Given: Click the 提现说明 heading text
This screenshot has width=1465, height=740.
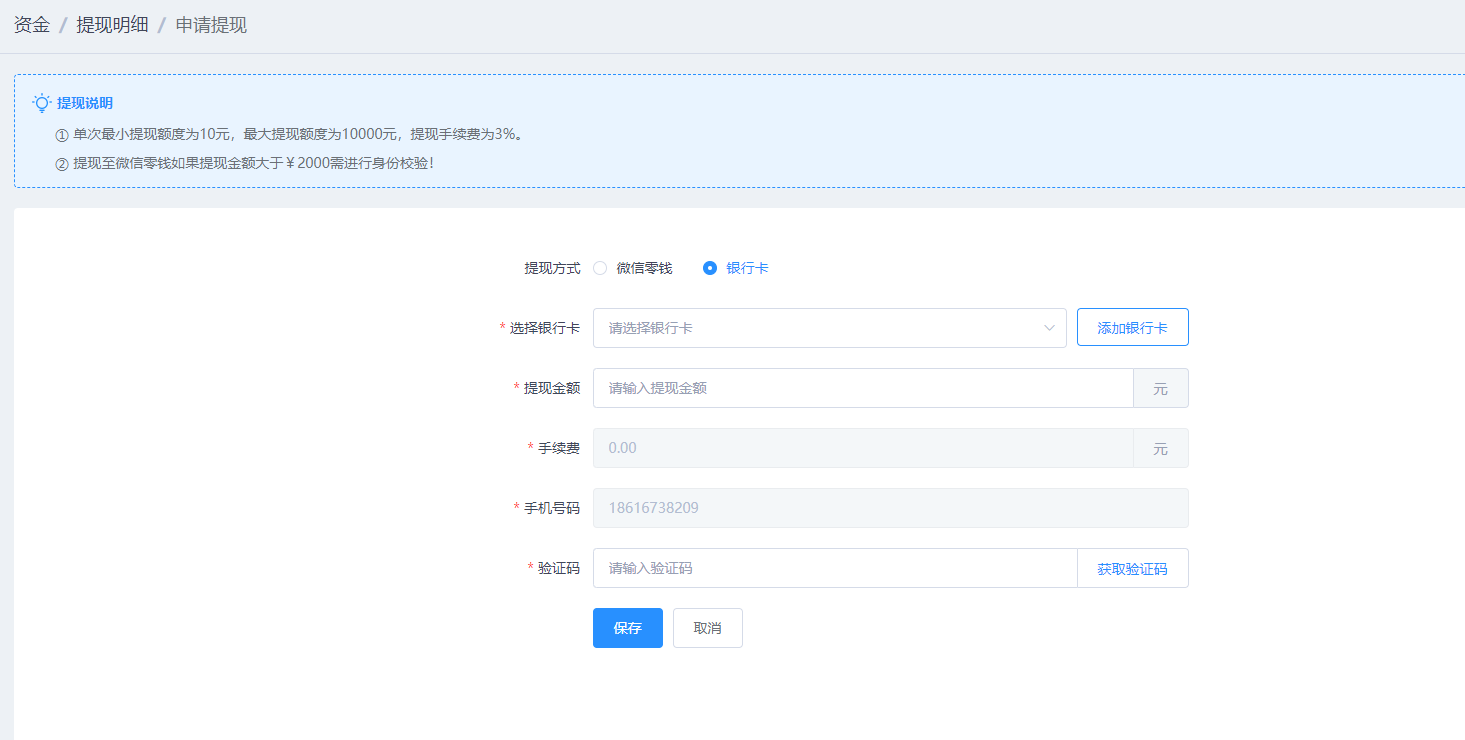Looking at the screenshot, I should tap(85, 103).
